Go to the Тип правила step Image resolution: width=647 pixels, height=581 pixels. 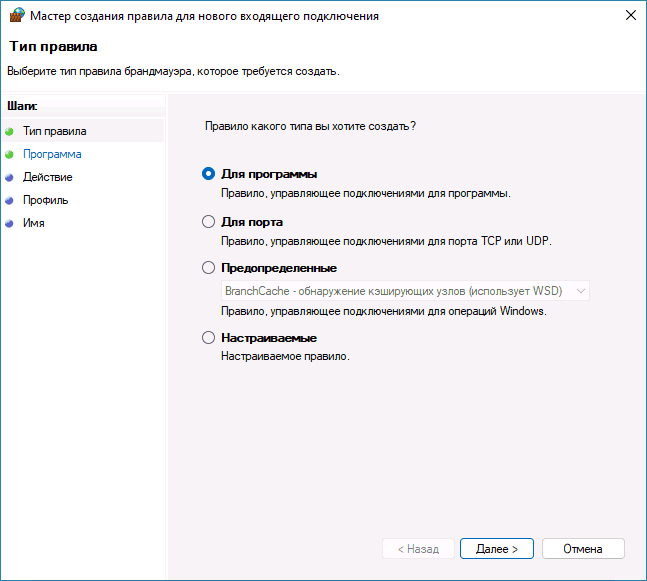55,131
